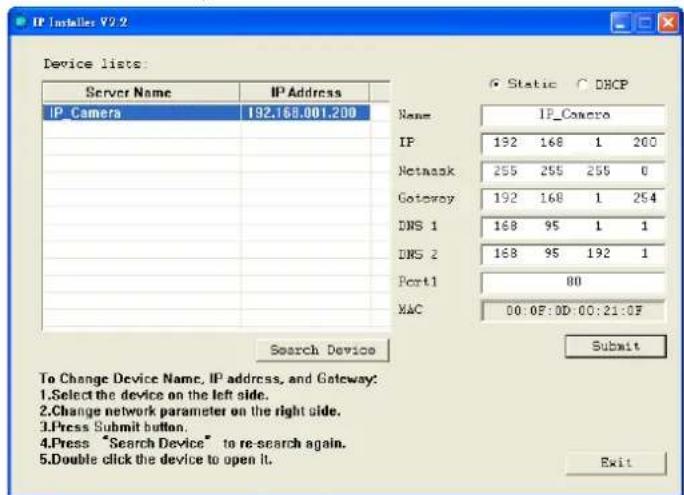Click the Exit button

616,462
